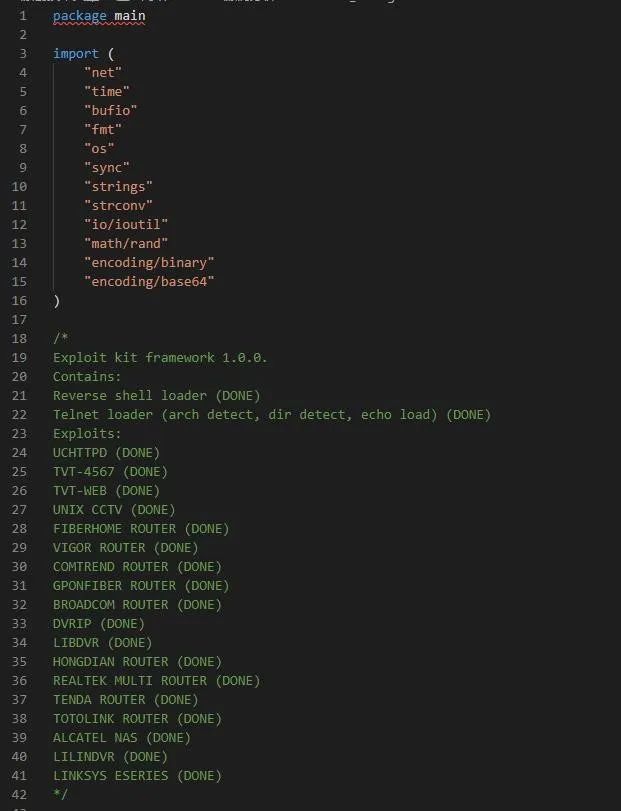
Task: Click the "Reverse shell loader (DONE)" comment
Action: tap(157, 396)
